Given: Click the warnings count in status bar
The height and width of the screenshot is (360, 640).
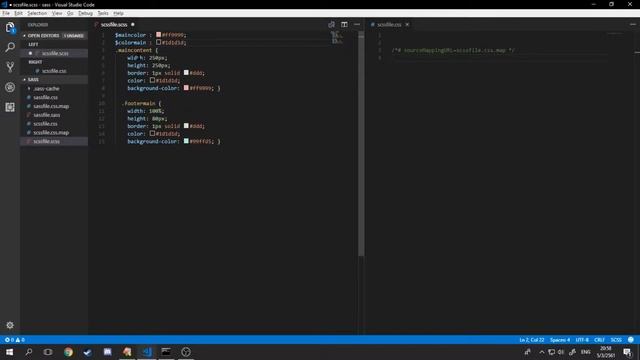Looking at the screenshot, I should (x=20, y=340).
